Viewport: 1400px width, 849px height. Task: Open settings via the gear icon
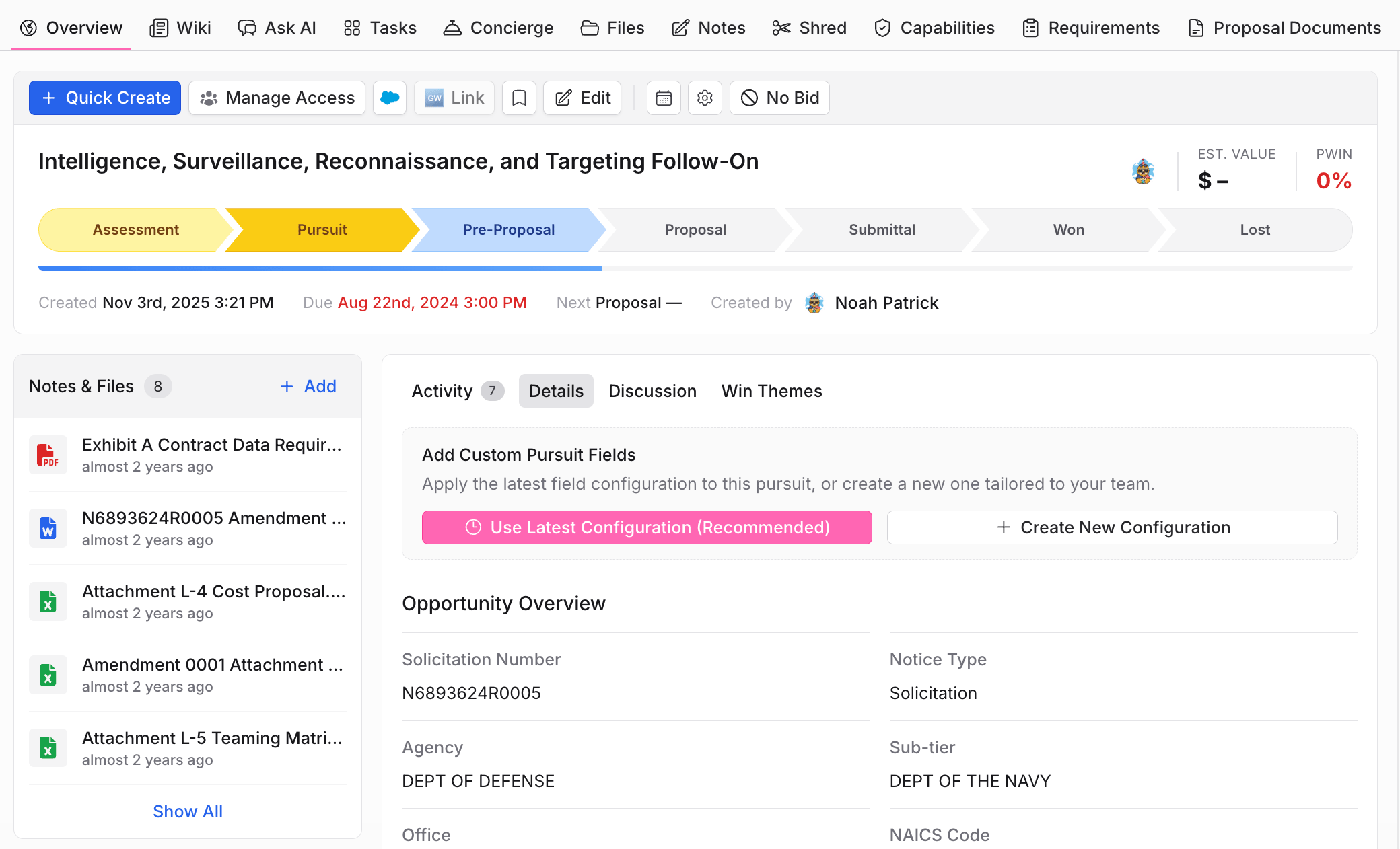705,98
